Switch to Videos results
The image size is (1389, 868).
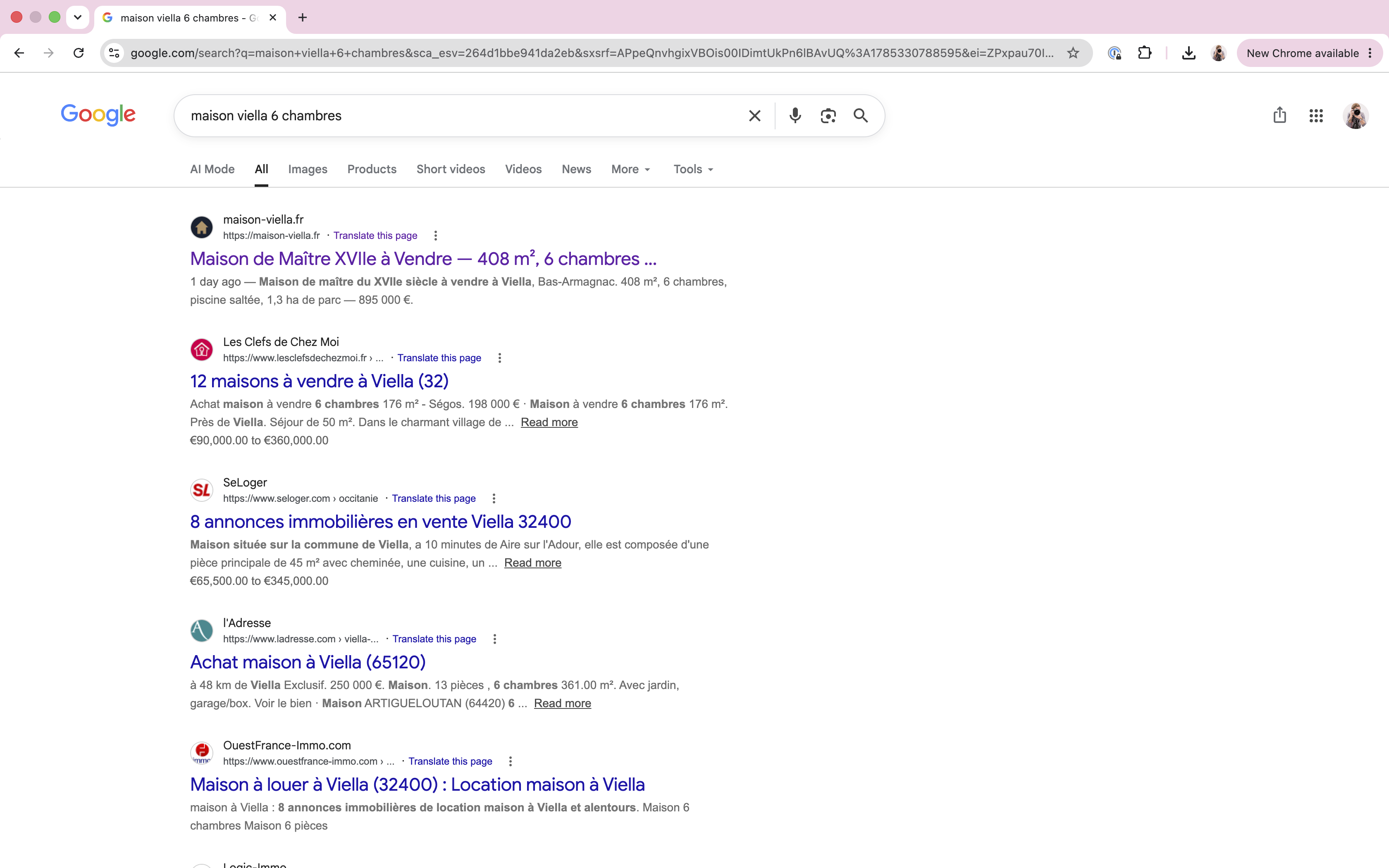click(523, 169)
